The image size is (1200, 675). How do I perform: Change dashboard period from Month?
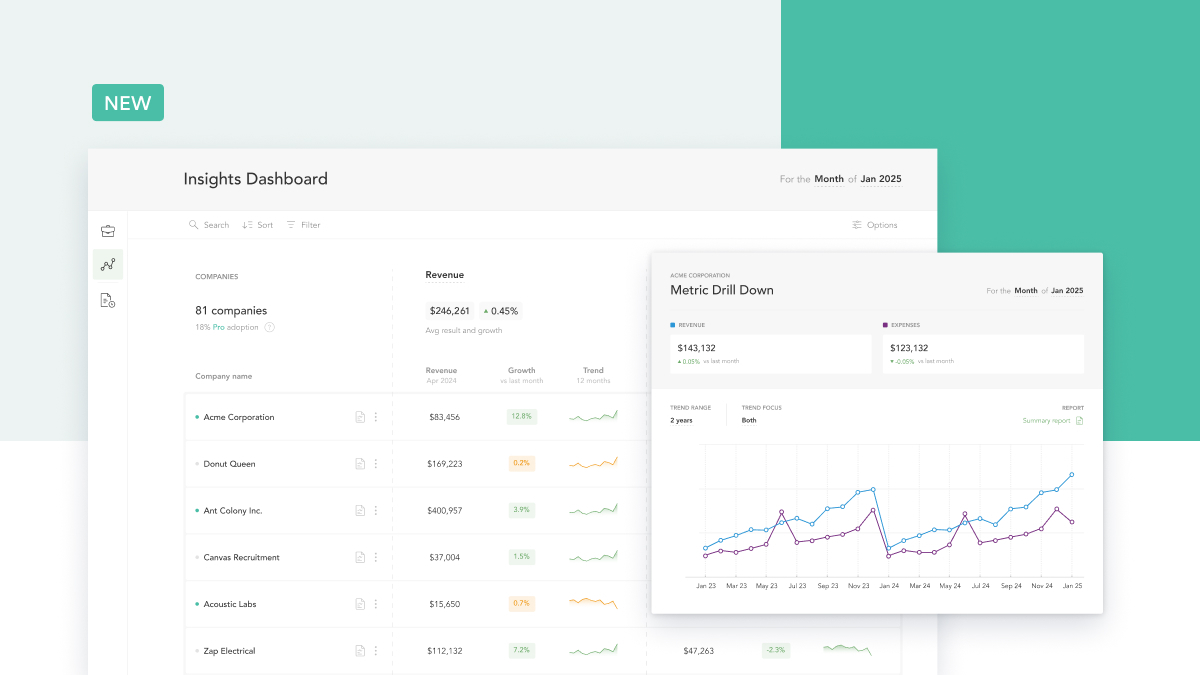pos(829,179)
